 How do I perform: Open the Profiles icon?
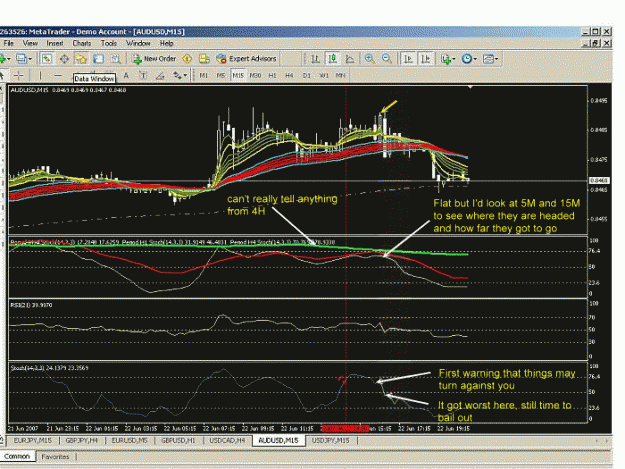[21, 59]
